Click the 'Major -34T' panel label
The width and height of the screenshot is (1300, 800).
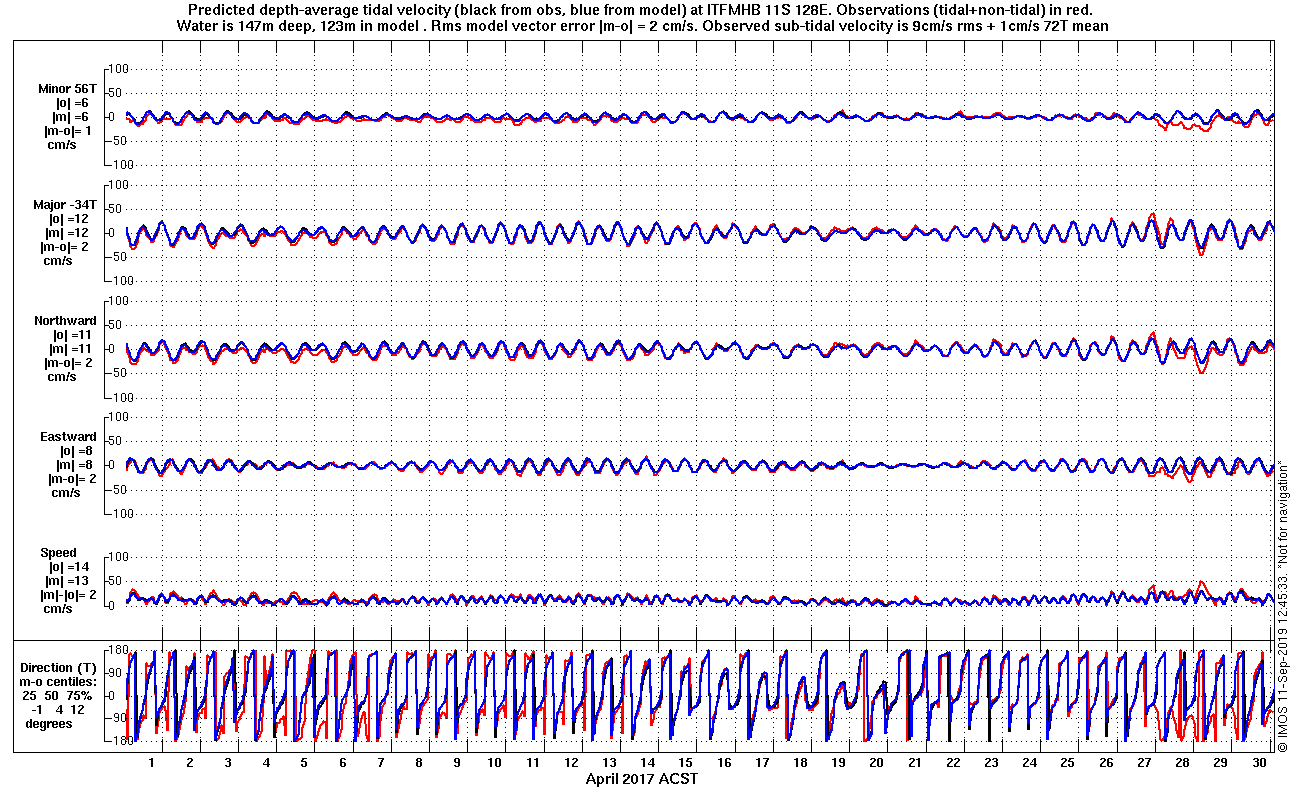pos(65,204)
